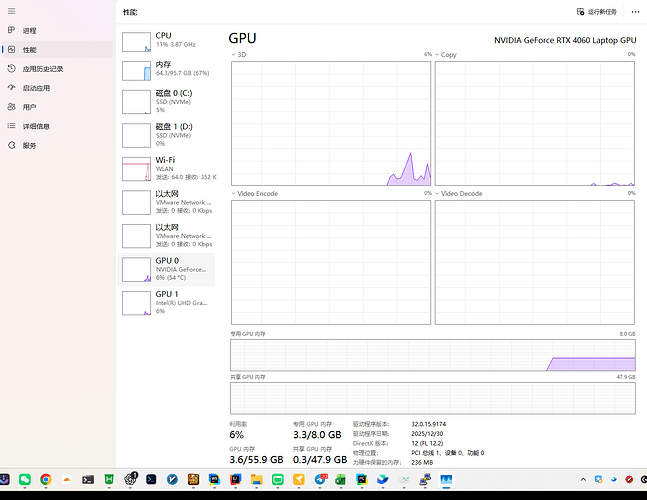Open File Explorer from the taskbar
Screen dimensions: 647x500
click(257, 479)
